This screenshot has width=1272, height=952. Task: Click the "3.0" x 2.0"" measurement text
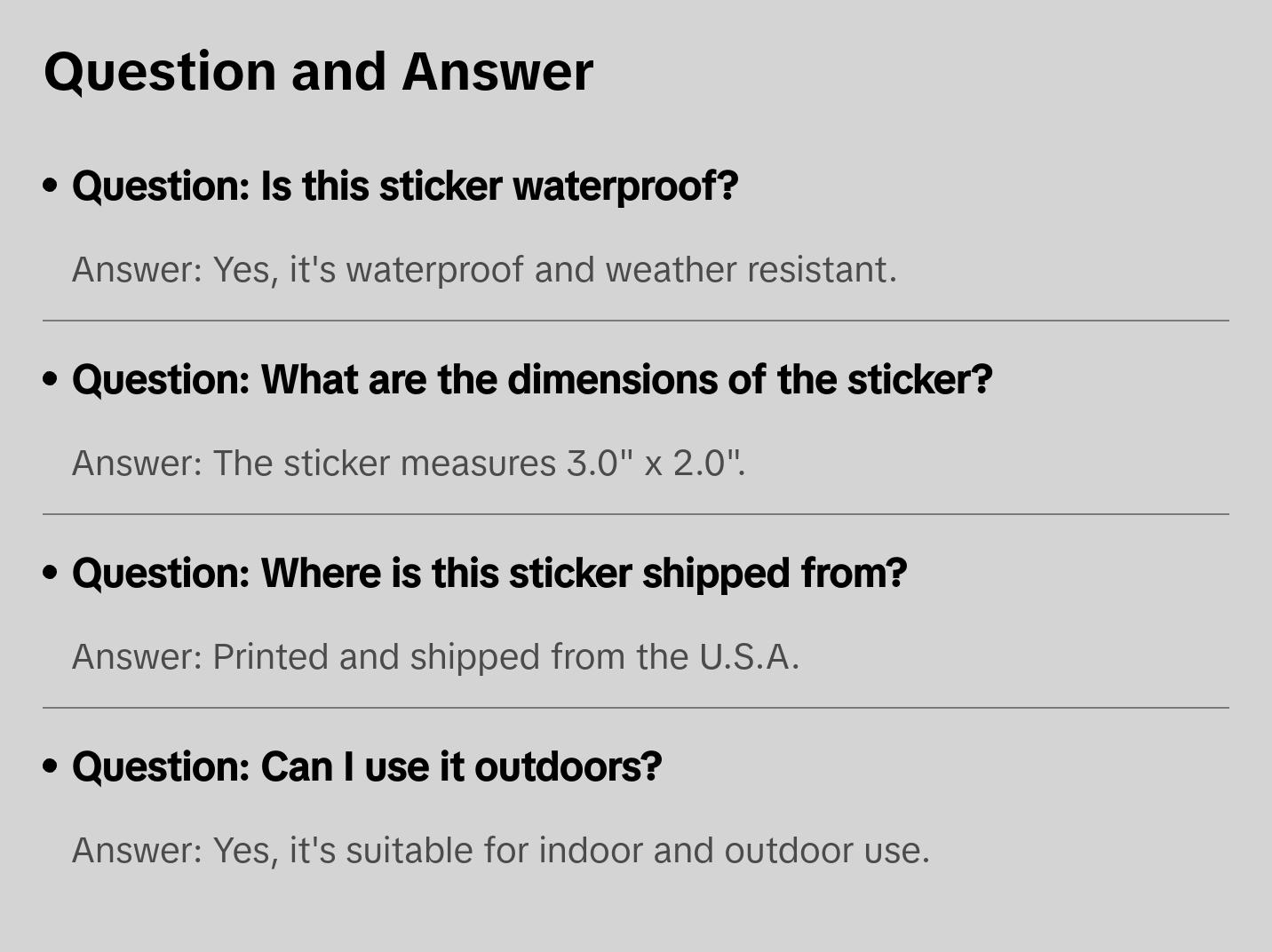click(x=656, y=464)
